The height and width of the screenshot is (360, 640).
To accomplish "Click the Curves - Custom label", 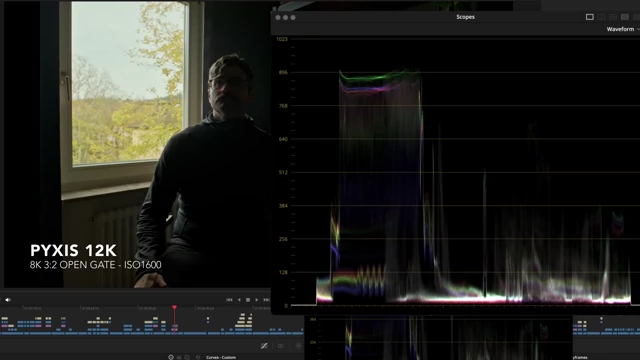I will point(221,358).
